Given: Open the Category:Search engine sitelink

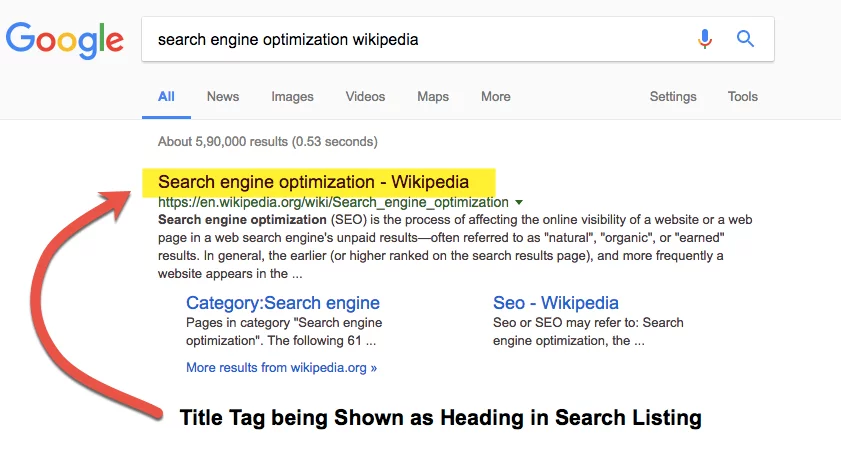Looking at the screenshot, I should (x=283, y=303).
